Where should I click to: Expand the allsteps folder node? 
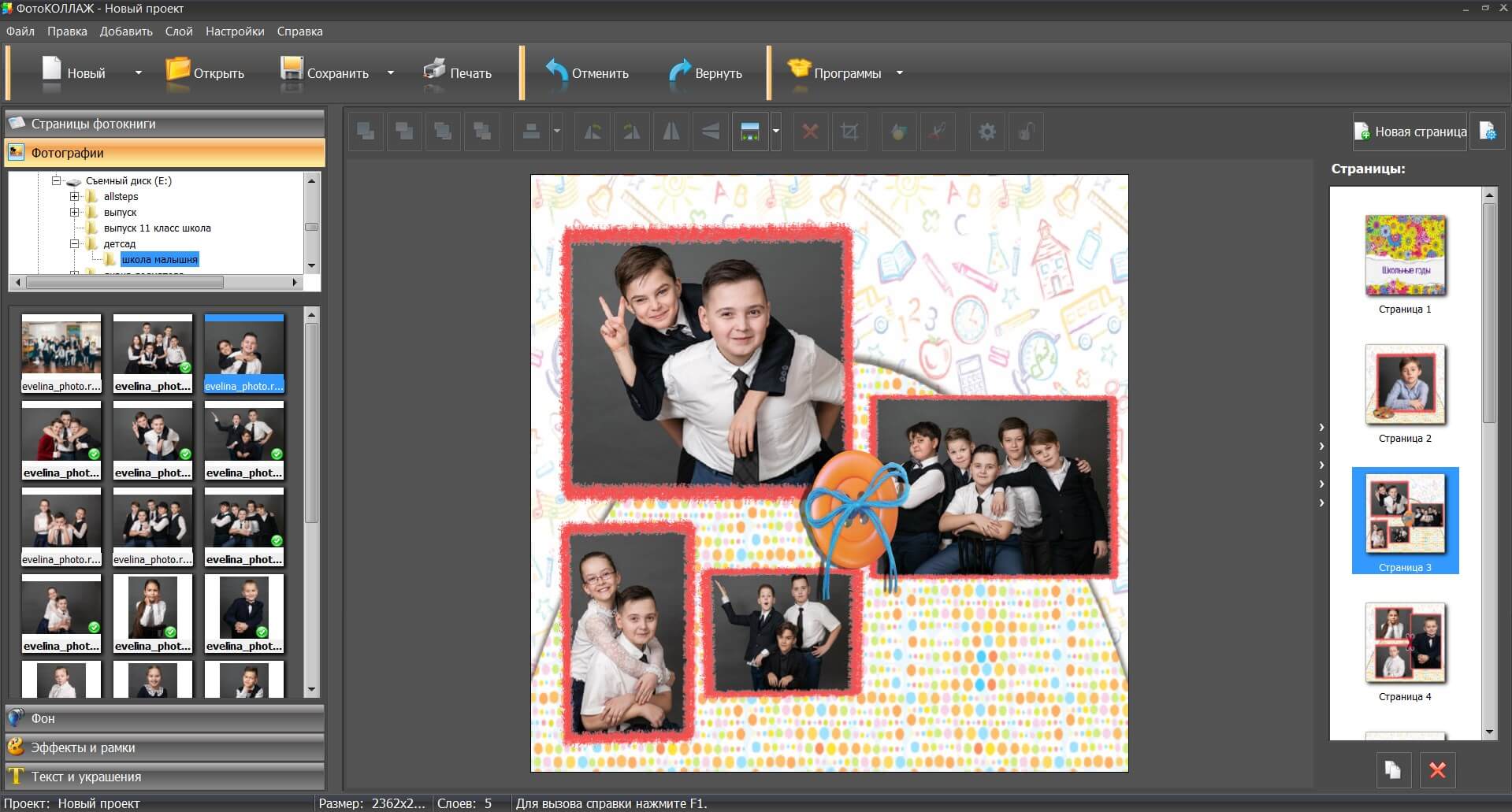[x=74, y=196]
